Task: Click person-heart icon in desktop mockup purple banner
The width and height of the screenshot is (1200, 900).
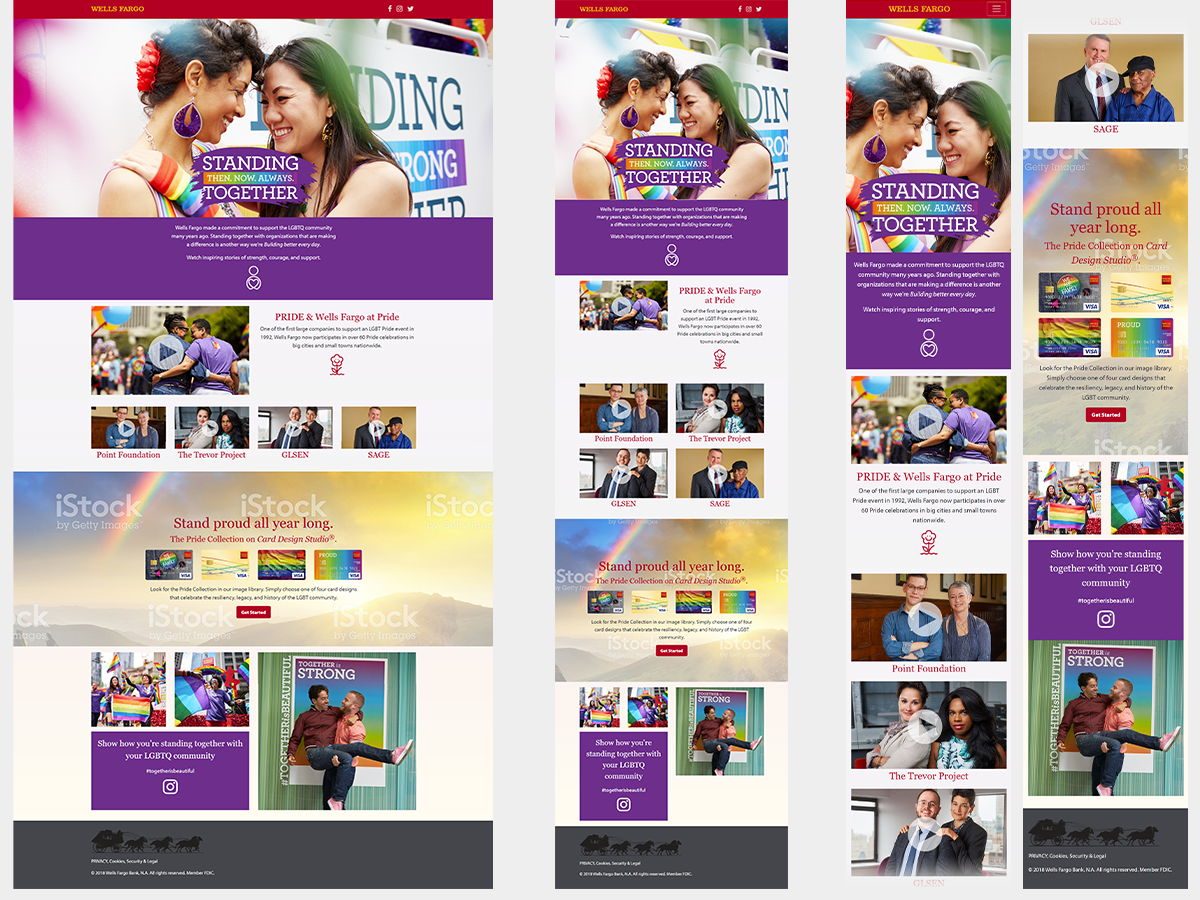Action: point(254,278)
